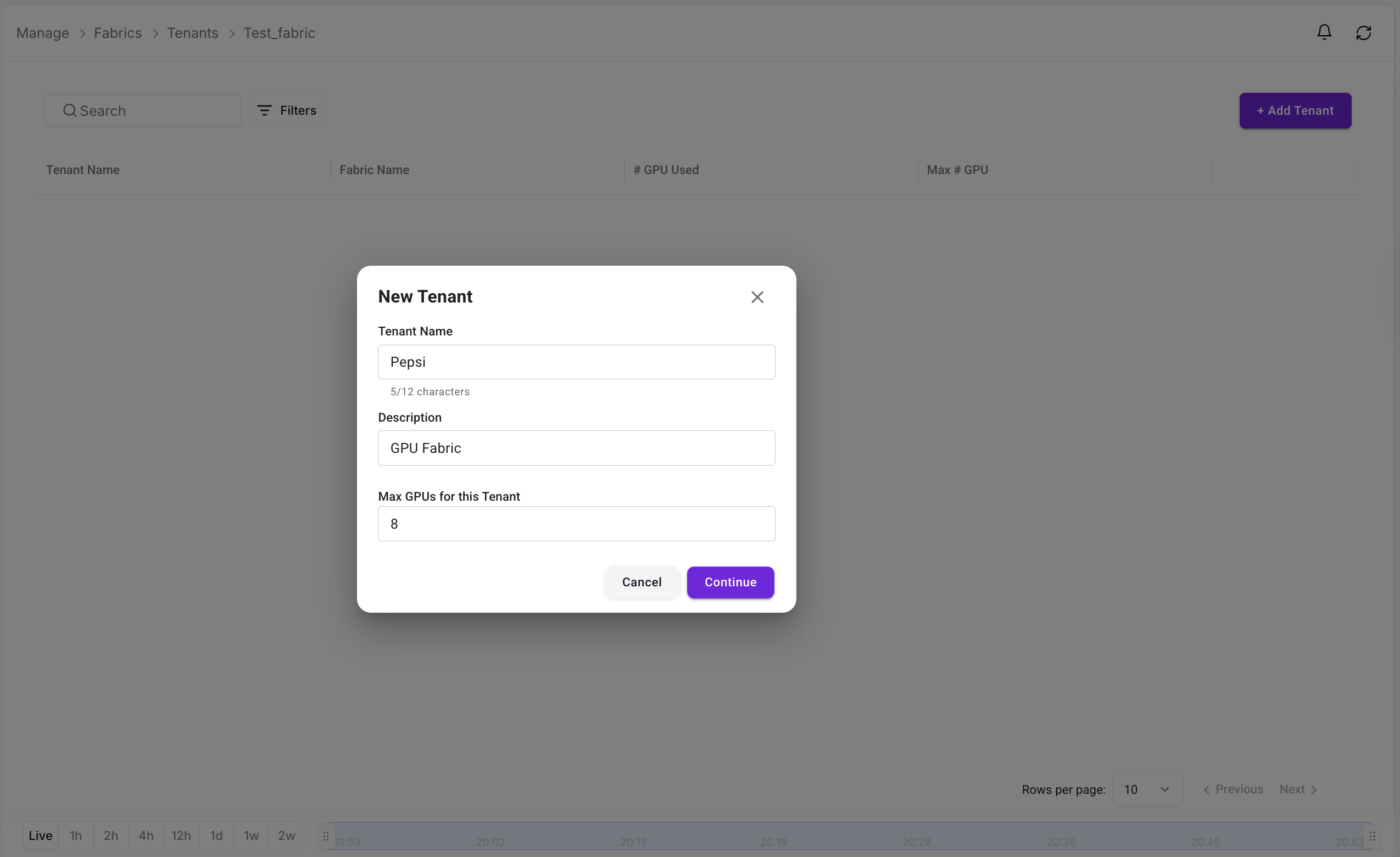Viewport: 1400px width, 857px height.
Task: Click the Description input field
Action: 576,447
